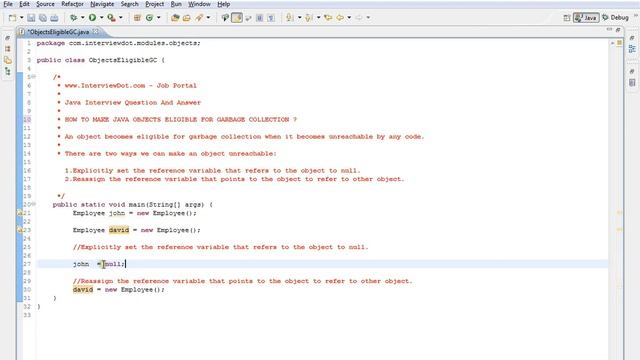Open dropdown arrow next to Run icon
This screenshot has width=640, height=360.
[x=101, y=18]
